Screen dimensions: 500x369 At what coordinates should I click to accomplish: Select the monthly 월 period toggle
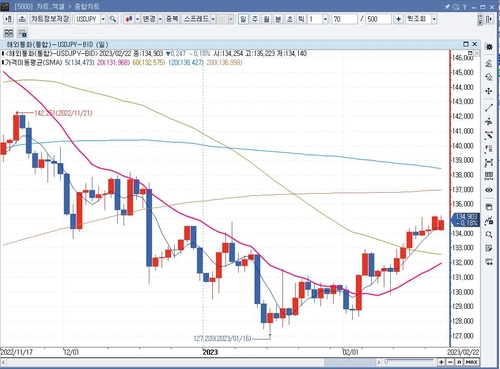click(x=266, y=19)
